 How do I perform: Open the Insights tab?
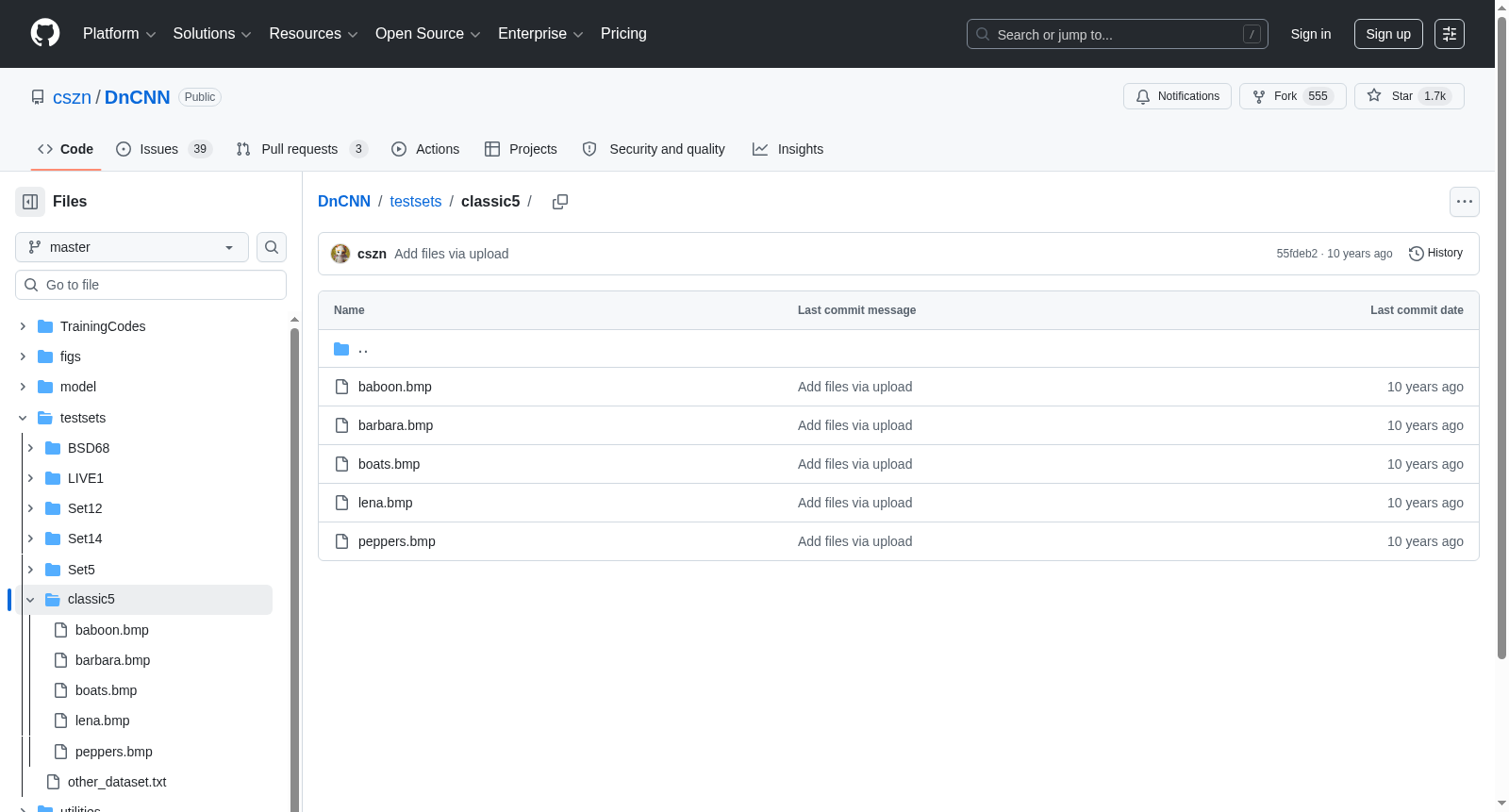click(x=788, y=149)
